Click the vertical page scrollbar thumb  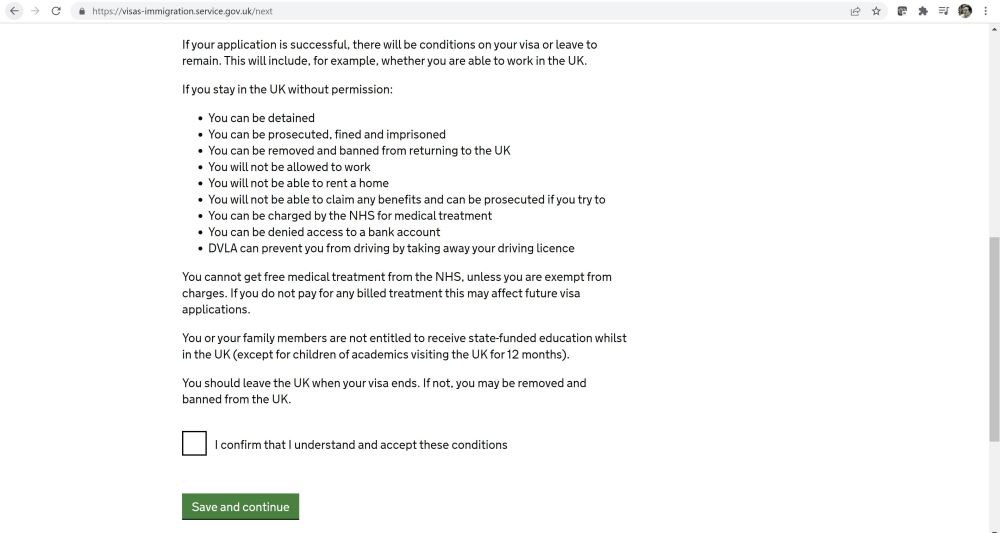[993, 340]
